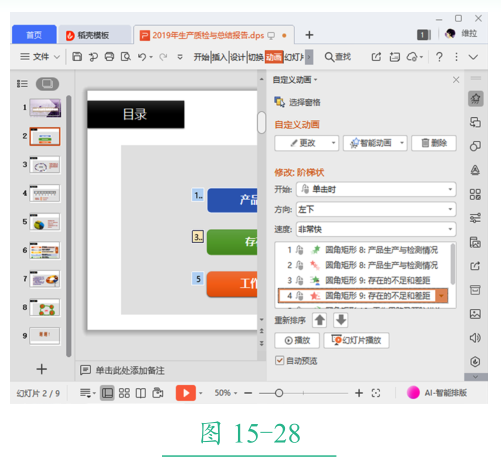The width and height of the screenshot is (501, 463).
Task: Select animation item 1 圆角矩形 8
Action: coord(362,250)
